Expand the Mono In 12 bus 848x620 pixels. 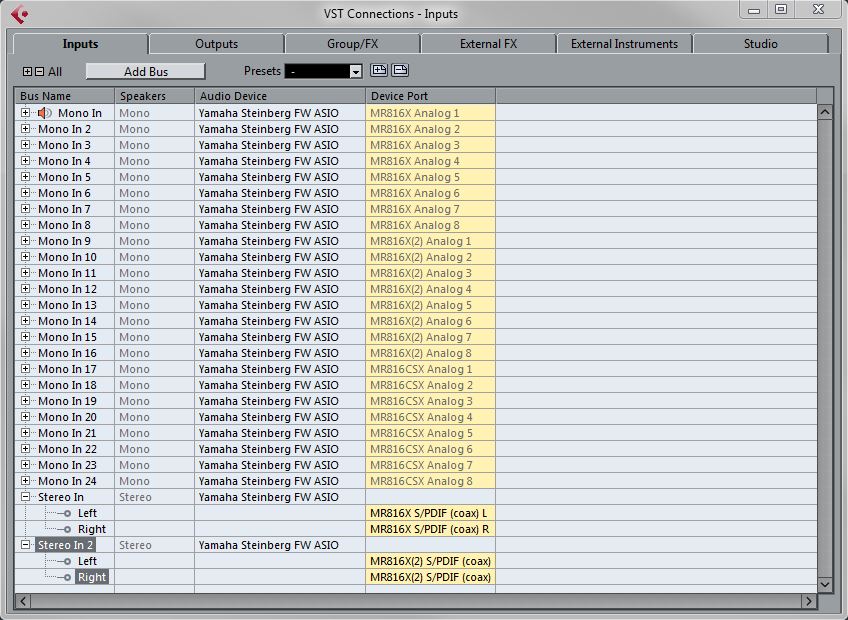pos(25,288)
